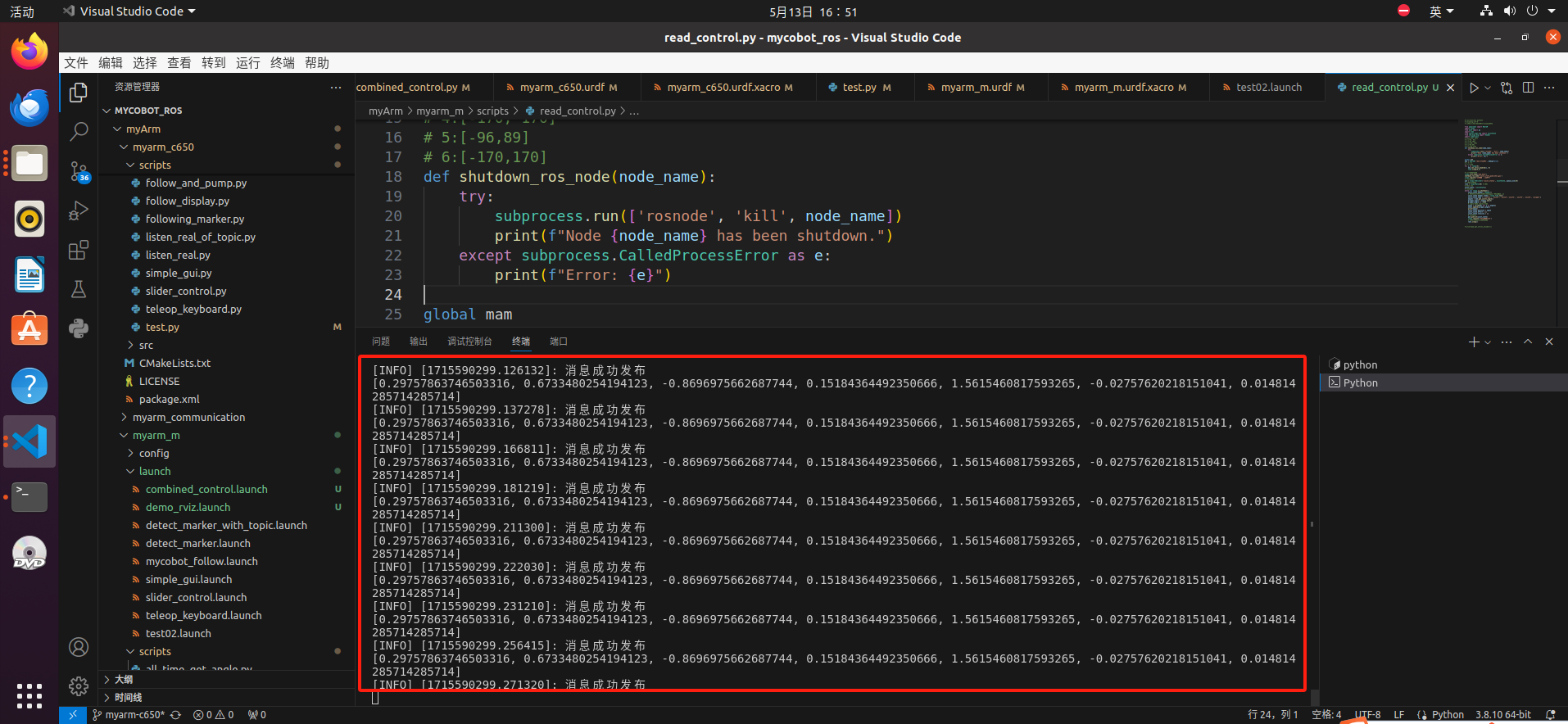Viewport: 1568px width, 724px height.
Task: Open editor more actions ellipsis
Action: pyautogui.click(x=1549, y=88)
